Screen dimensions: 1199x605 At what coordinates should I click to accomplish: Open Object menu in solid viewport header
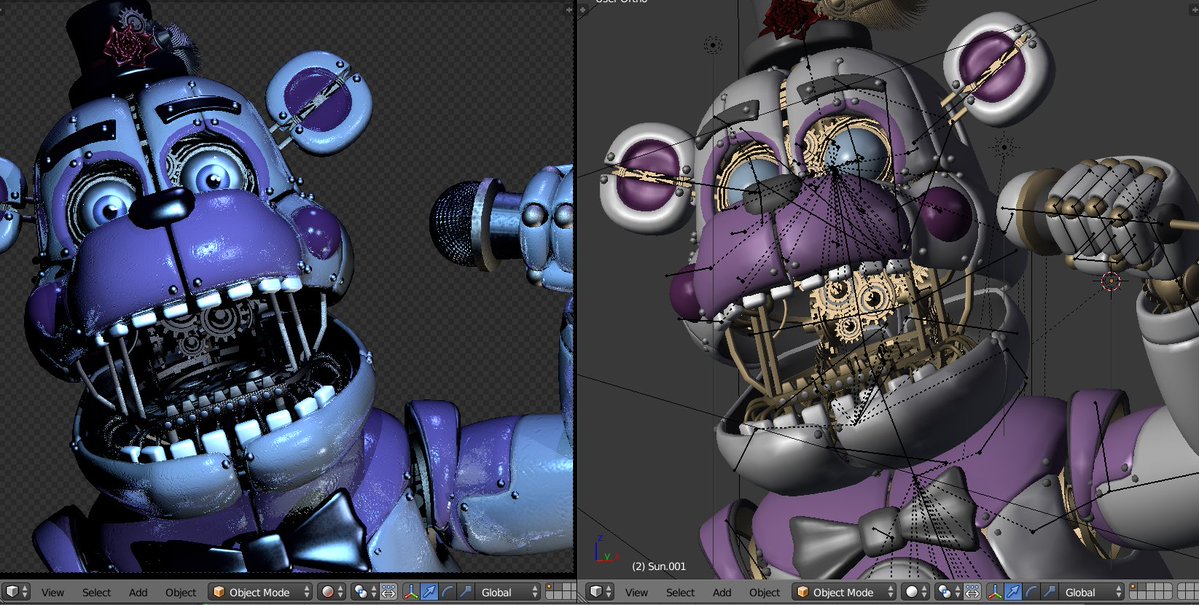pos(765,592)
